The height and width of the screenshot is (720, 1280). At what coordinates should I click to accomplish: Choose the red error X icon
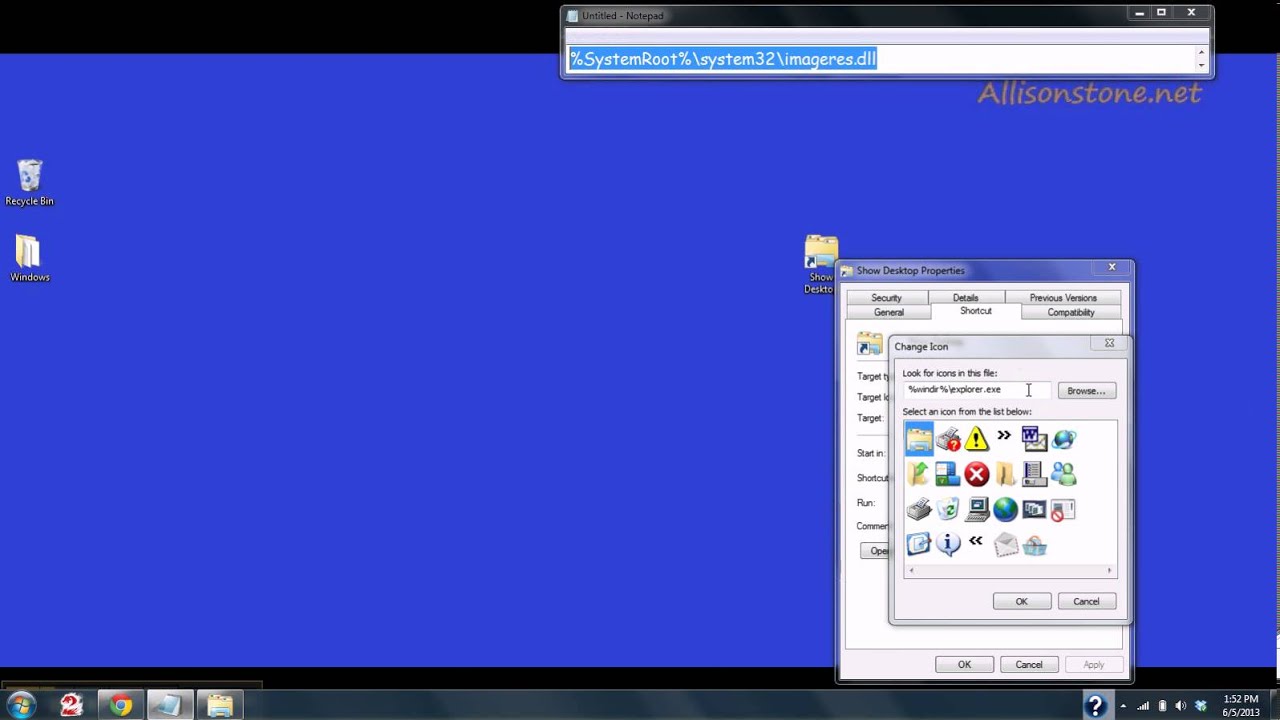click(976, 475)
